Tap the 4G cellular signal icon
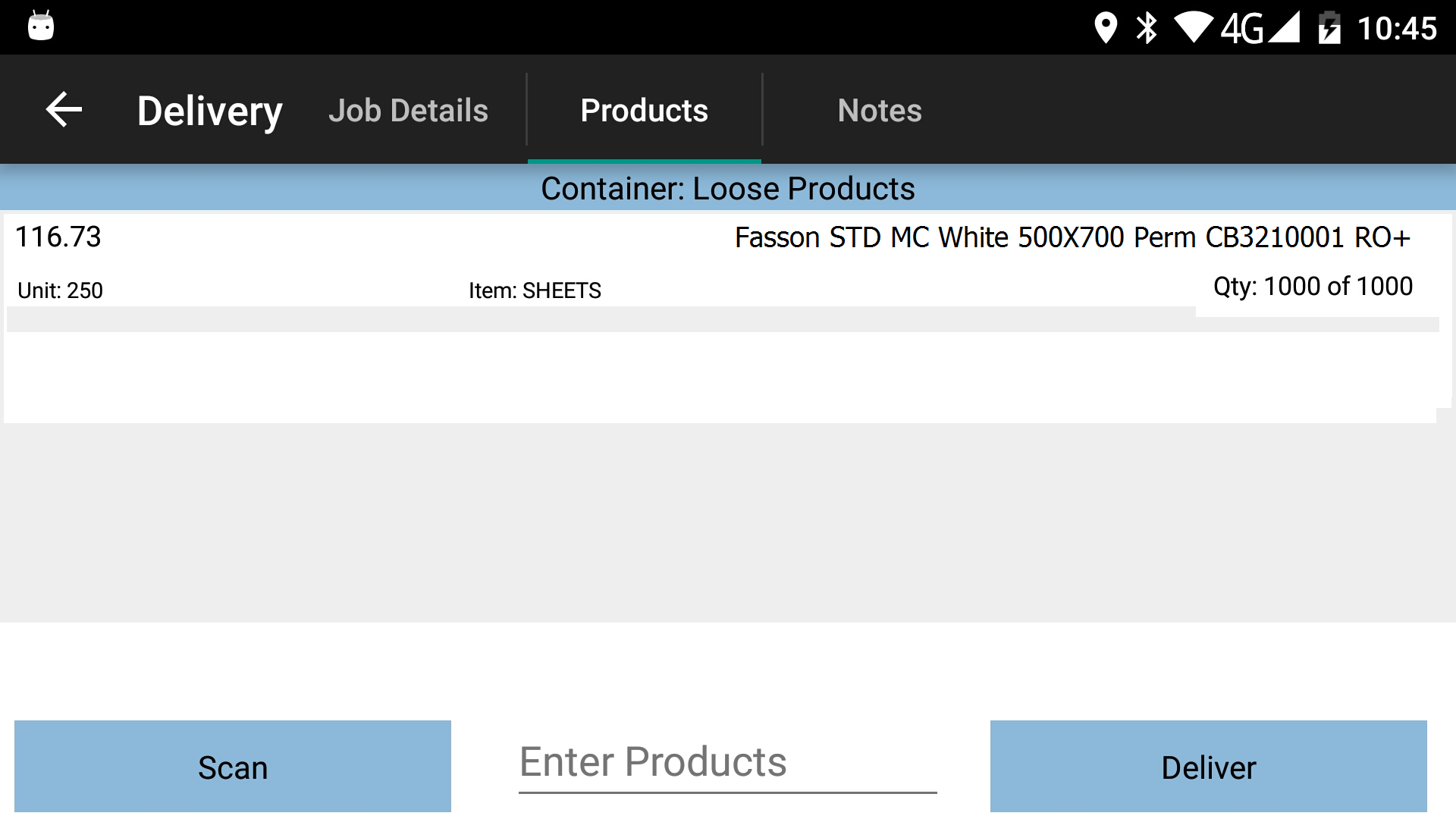The image size is (1456, 819). click(1260, 28)
